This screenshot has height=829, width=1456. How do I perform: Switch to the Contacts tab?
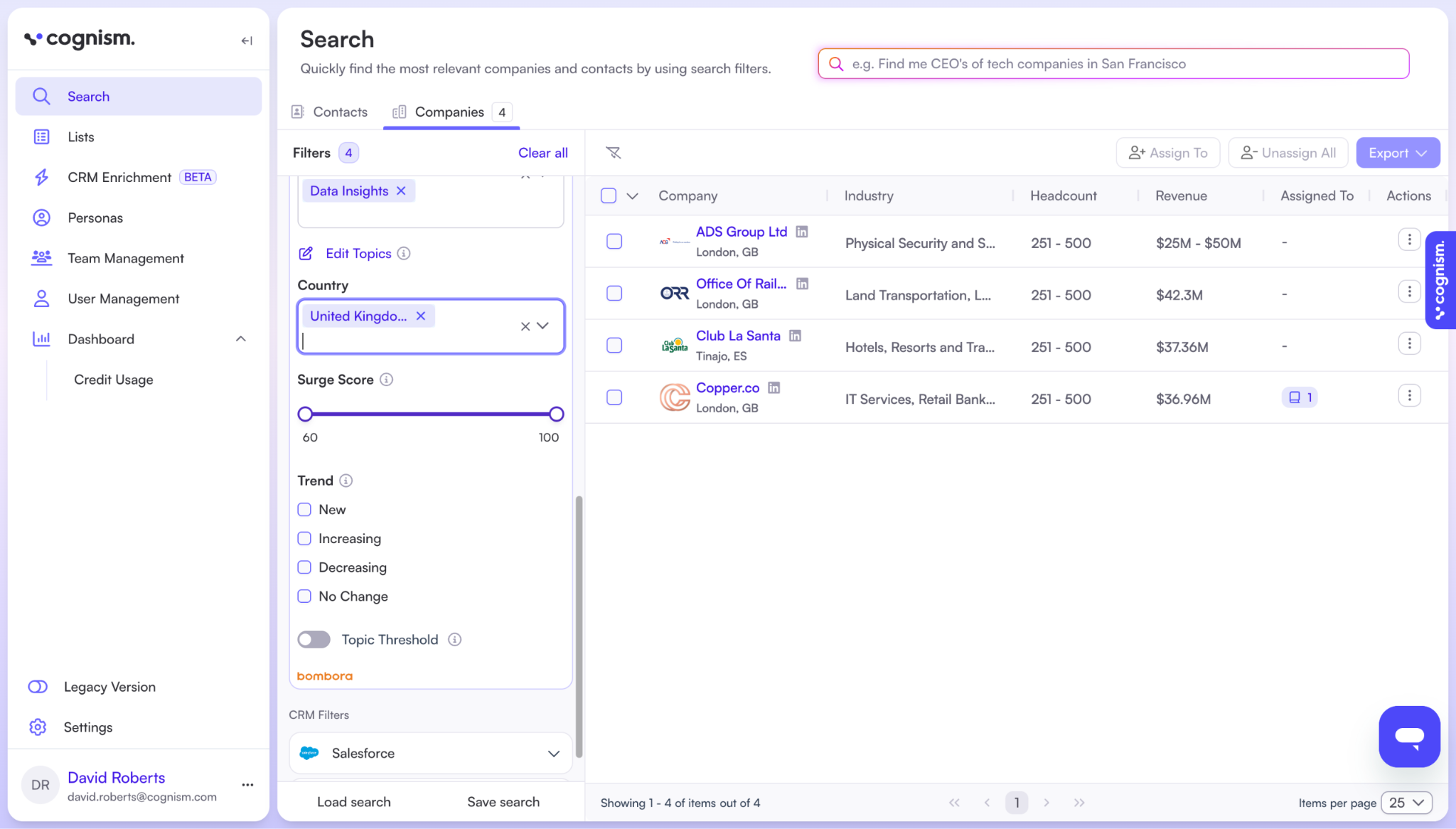click(329, 112)
